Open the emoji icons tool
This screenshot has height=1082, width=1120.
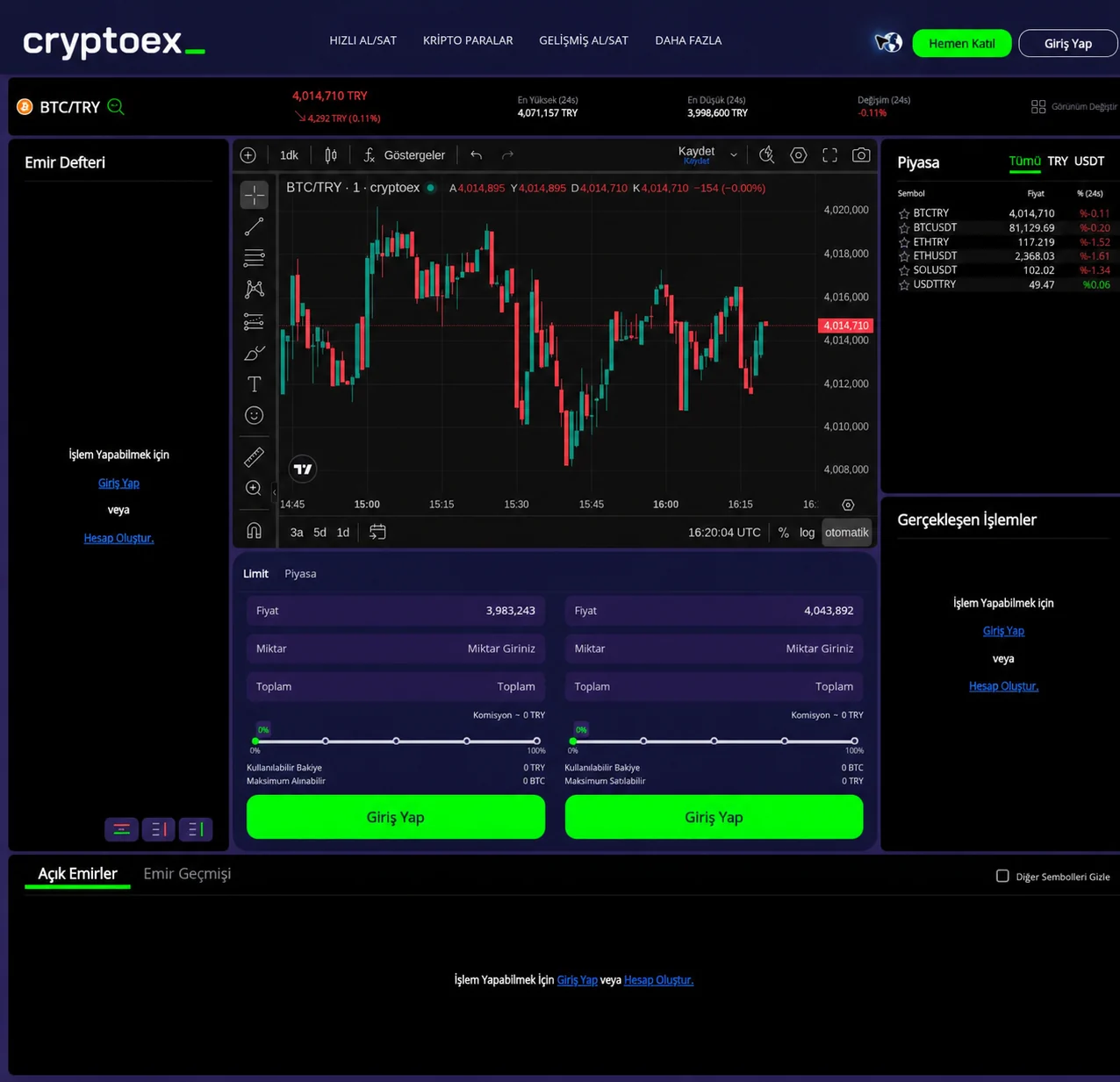254,416
